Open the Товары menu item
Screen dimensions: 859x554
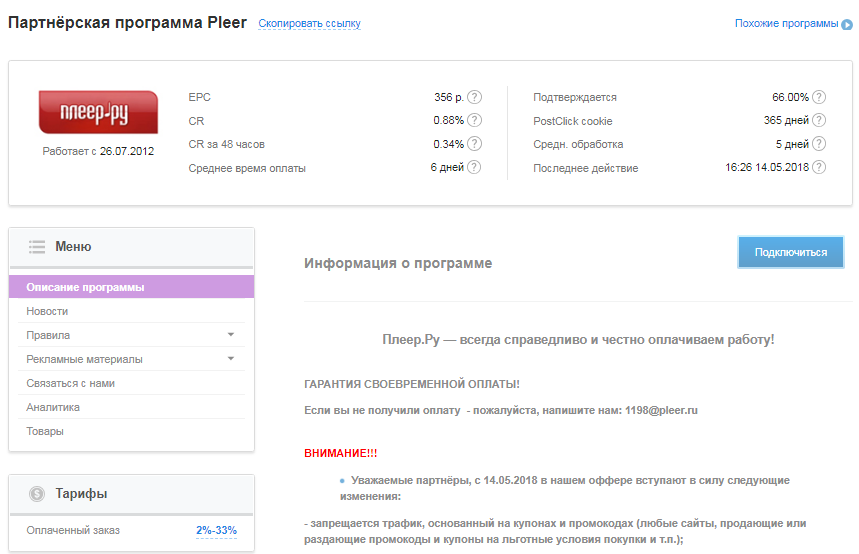(131, 431)
